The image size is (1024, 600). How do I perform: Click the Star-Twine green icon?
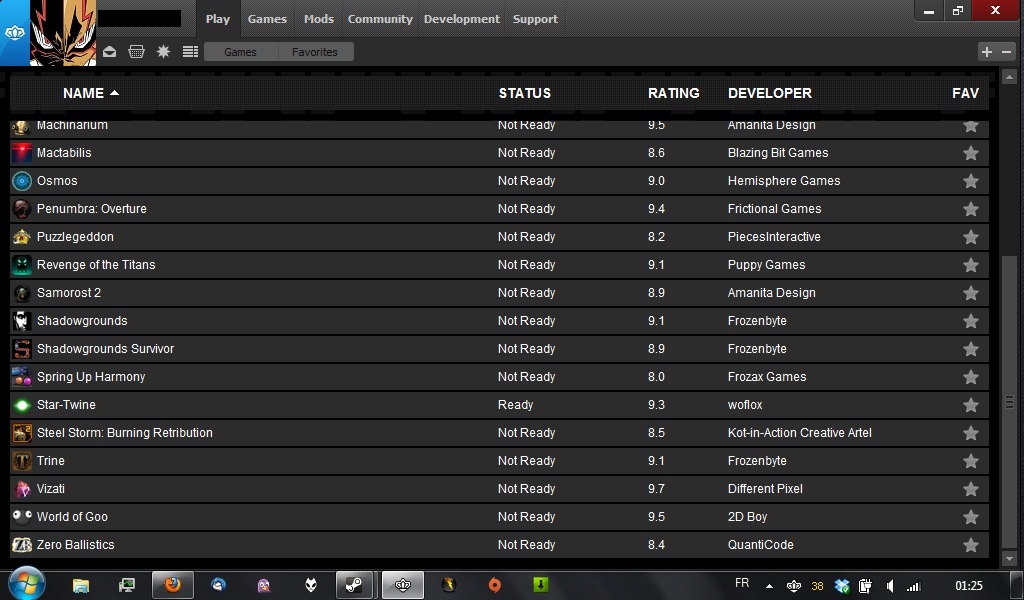(x=22, y=405)
